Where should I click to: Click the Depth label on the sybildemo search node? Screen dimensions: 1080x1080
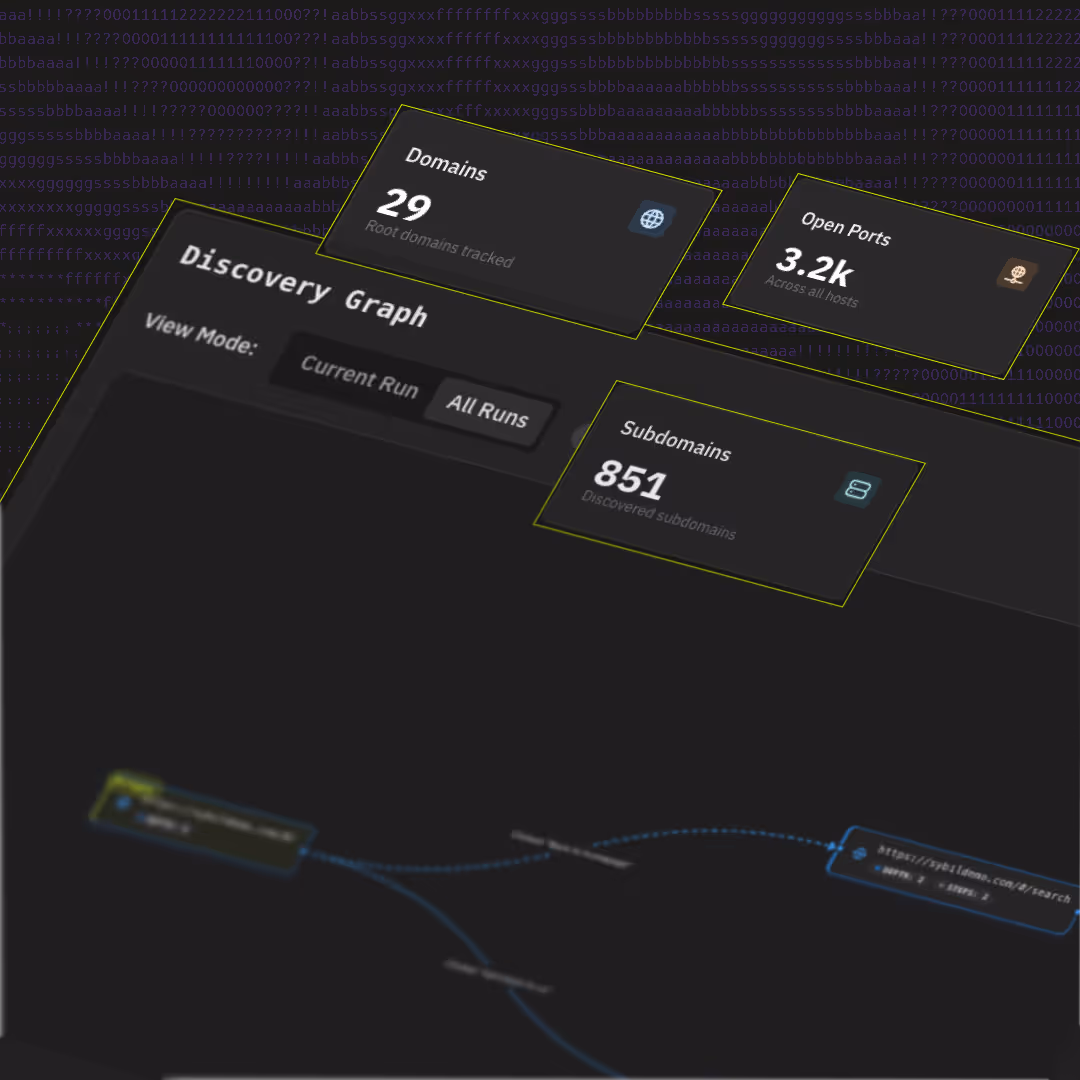pos(899,873)
